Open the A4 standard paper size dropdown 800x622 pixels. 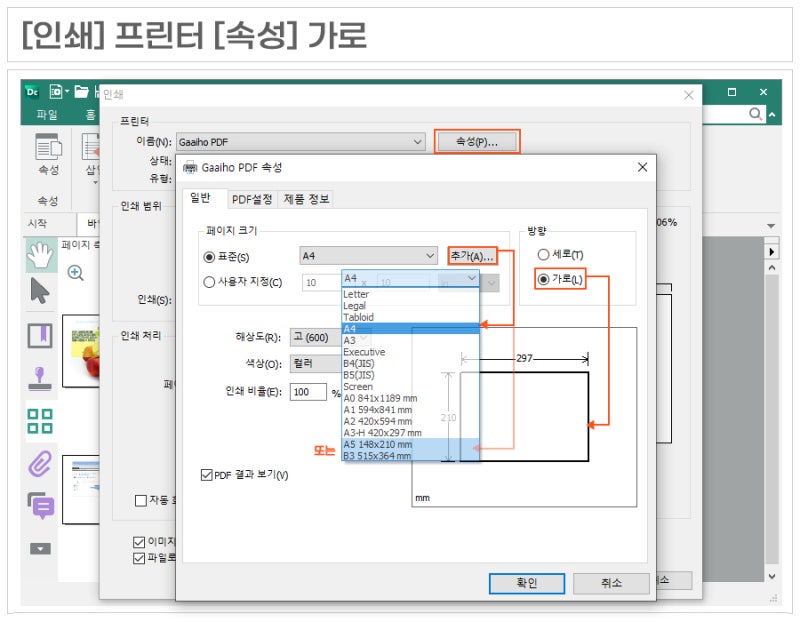coord(429,255)
